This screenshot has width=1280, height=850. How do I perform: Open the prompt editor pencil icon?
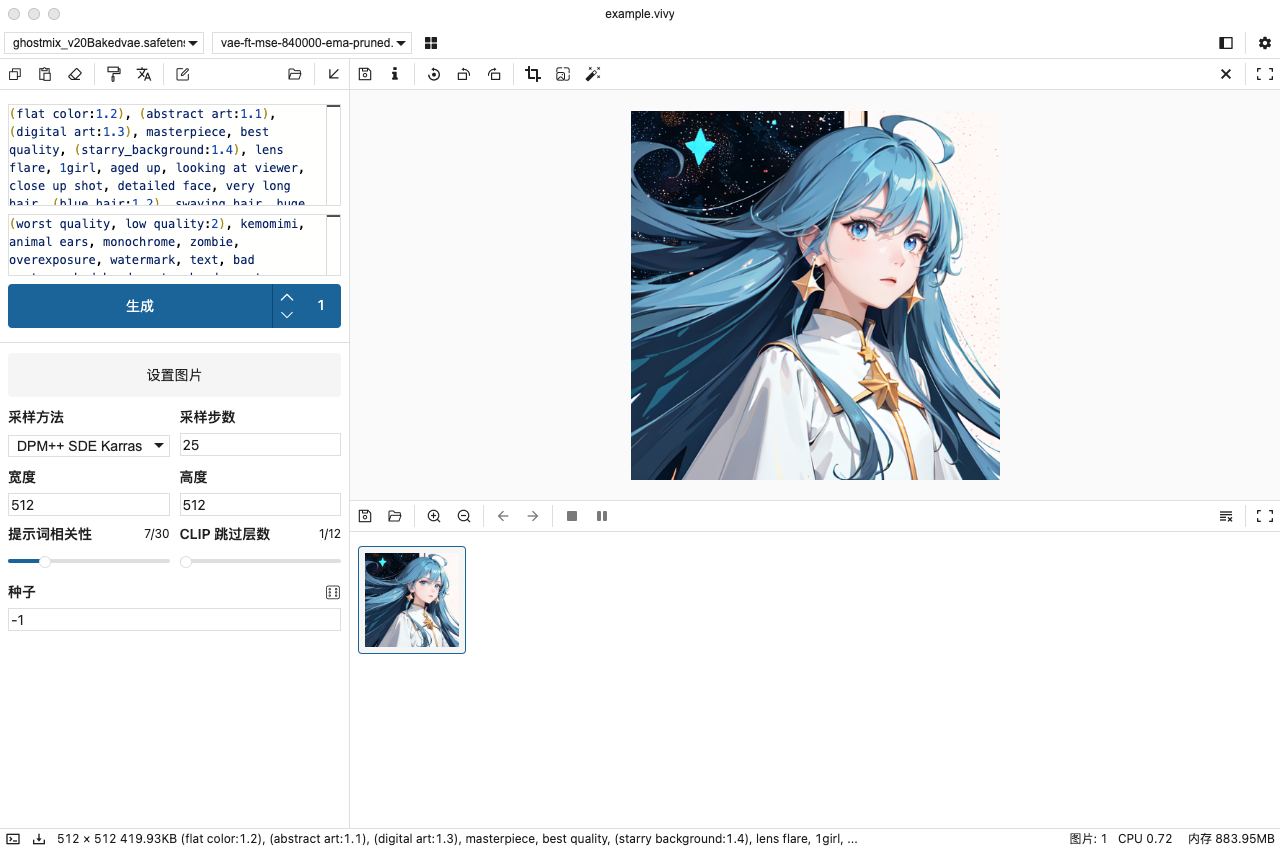(183, 74)
